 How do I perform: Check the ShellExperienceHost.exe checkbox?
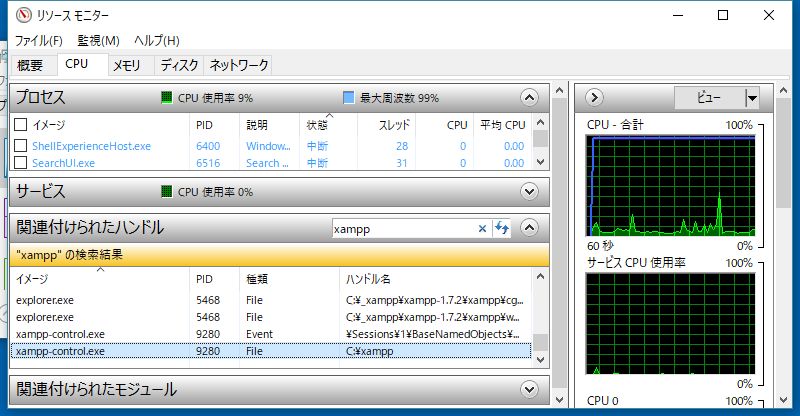[20, 146]
